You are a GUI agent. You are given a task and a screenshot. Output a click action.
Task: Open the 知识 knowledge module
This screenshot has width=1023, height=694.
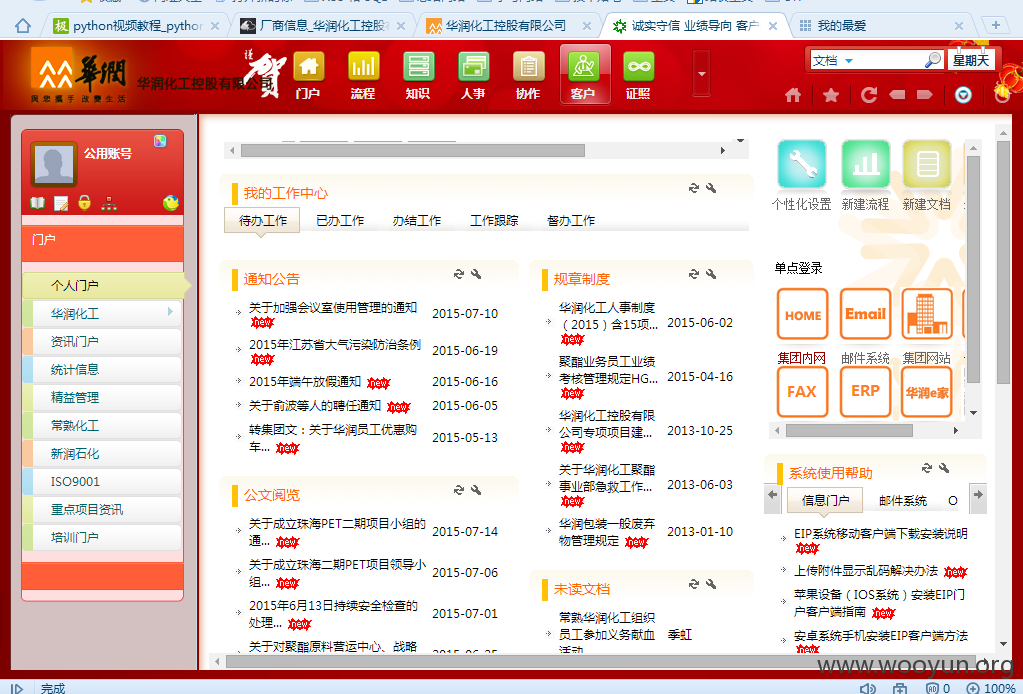click(418, 76)
